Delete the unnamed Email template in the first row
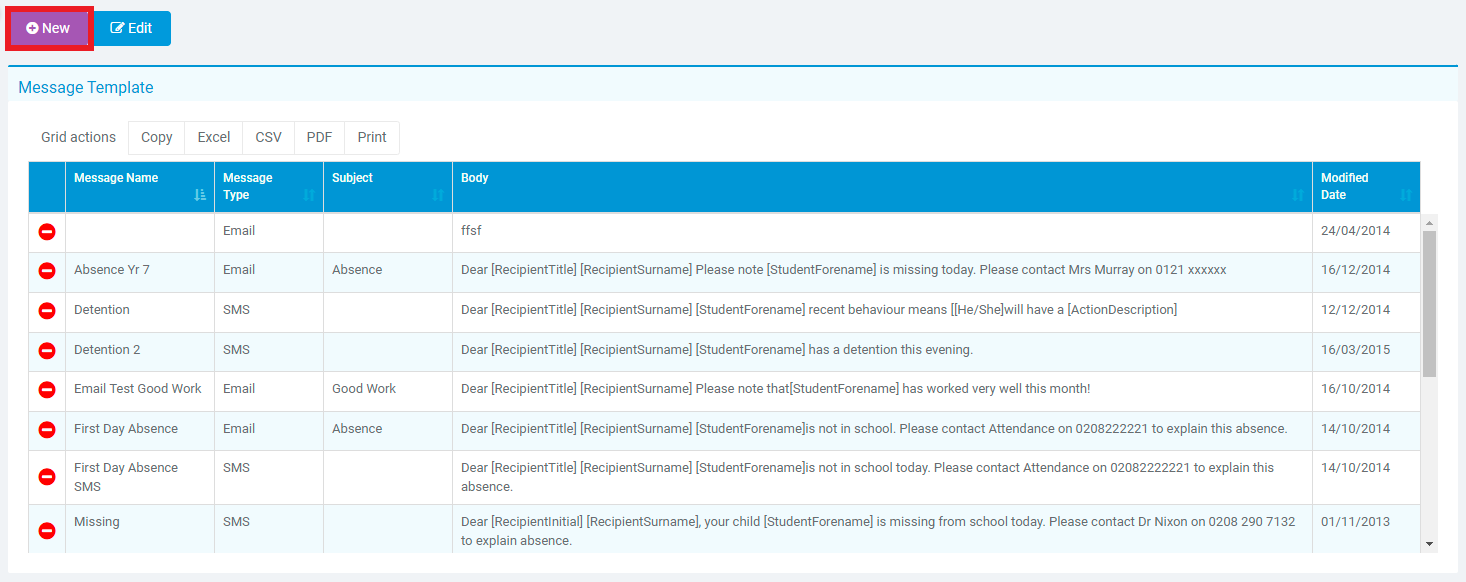The height and width of the screenshot is (582, 1466). click(46, 231)
